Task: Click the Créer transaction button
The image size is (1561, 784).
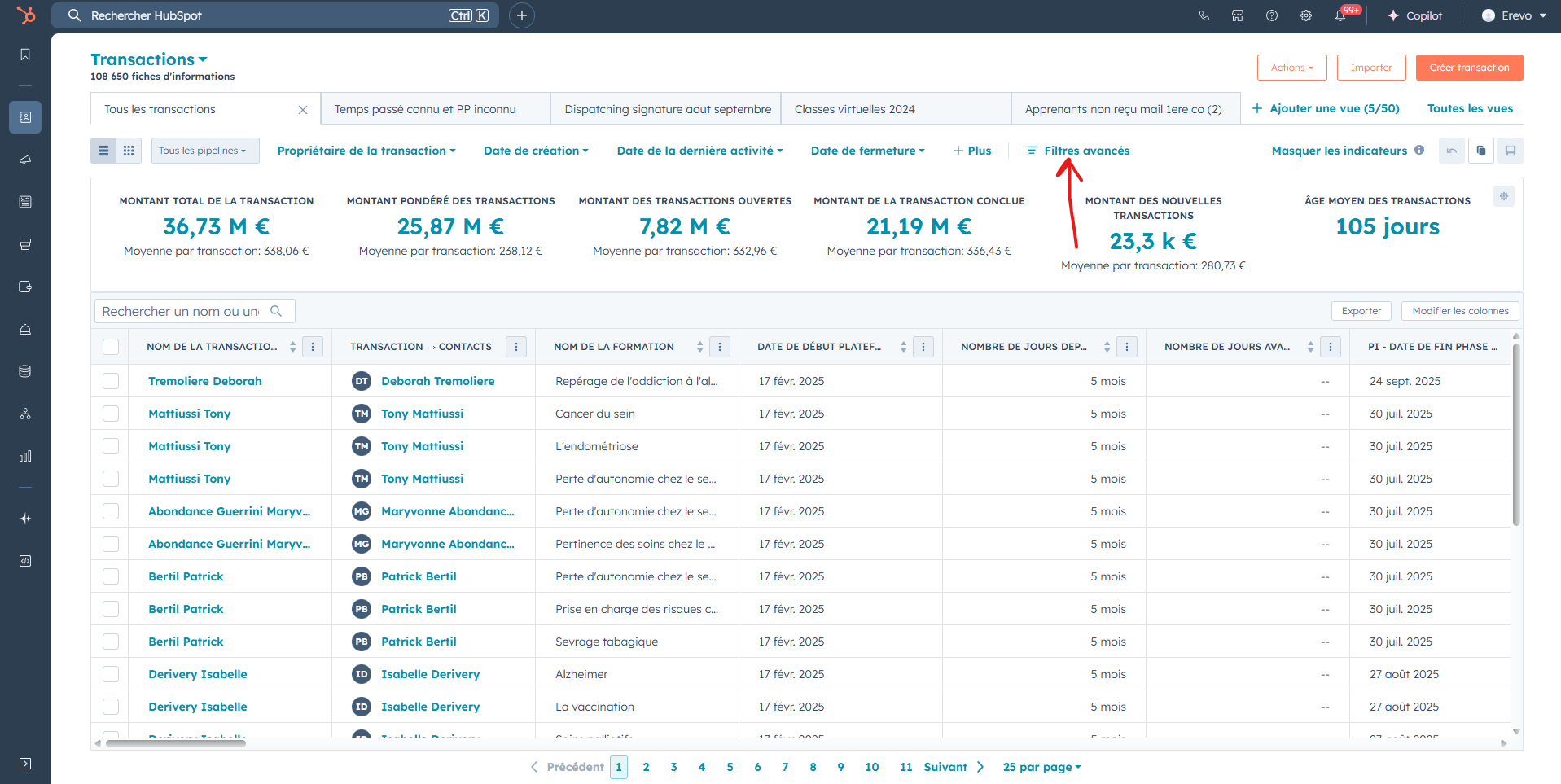Action: click(1470, 68)
